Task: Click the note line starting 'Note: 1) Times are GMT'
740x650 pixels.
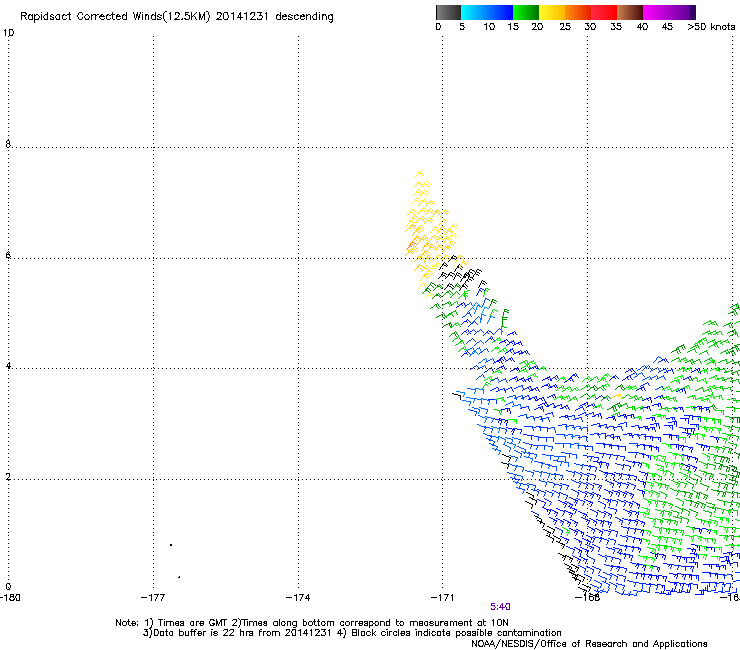Action: tap(311, 623)
